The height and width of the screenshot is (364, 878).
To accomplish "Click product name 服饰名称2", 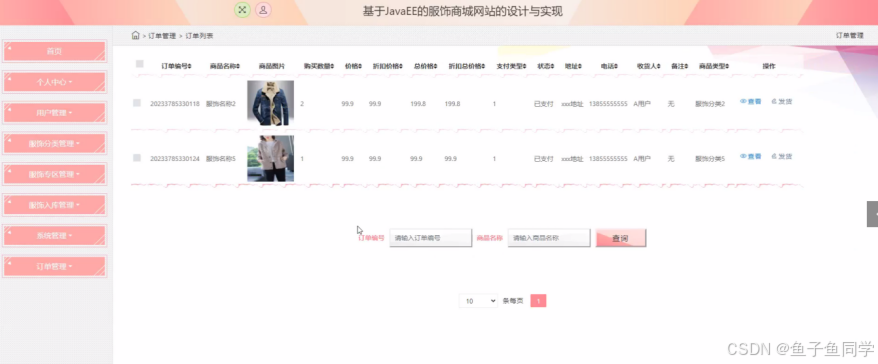I will (221, 104).
